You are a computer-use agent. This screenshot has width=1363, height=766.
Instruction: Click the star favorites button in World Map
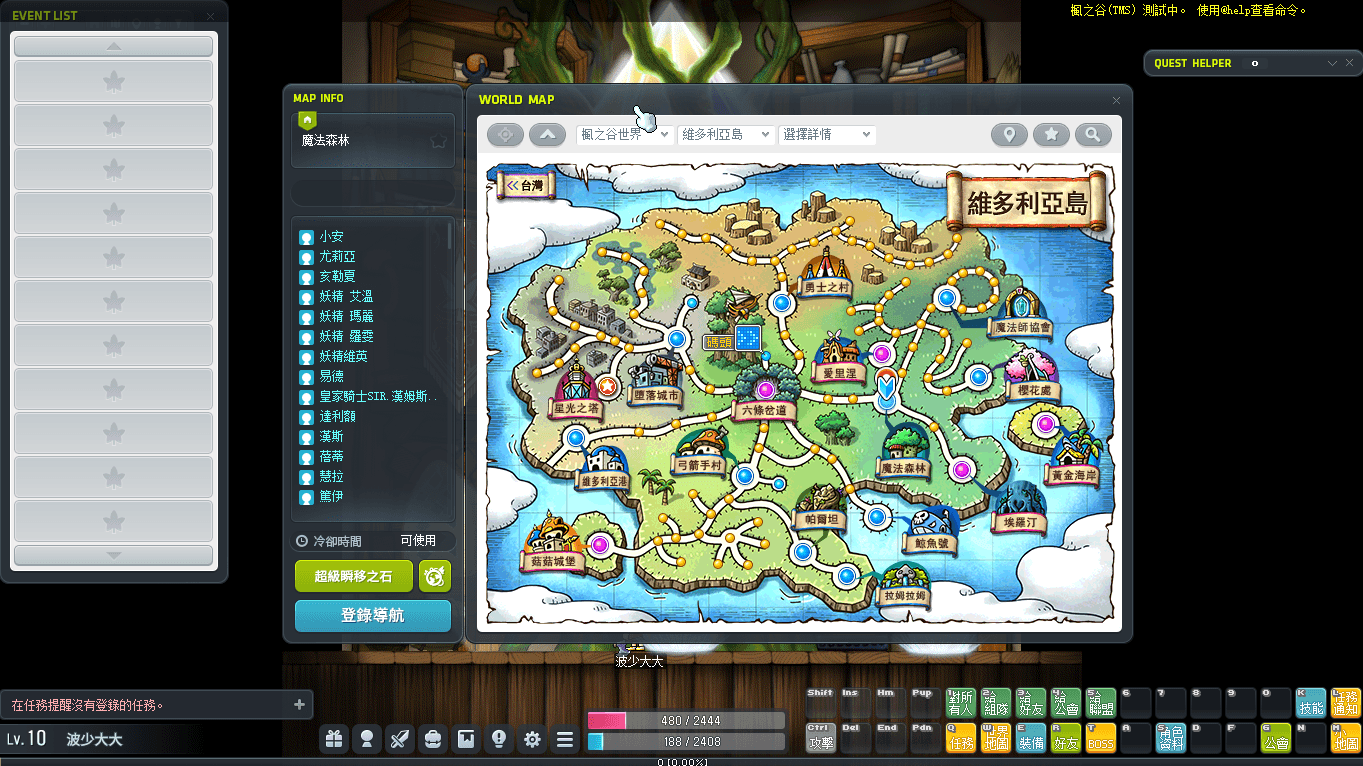click(1051, 134)
